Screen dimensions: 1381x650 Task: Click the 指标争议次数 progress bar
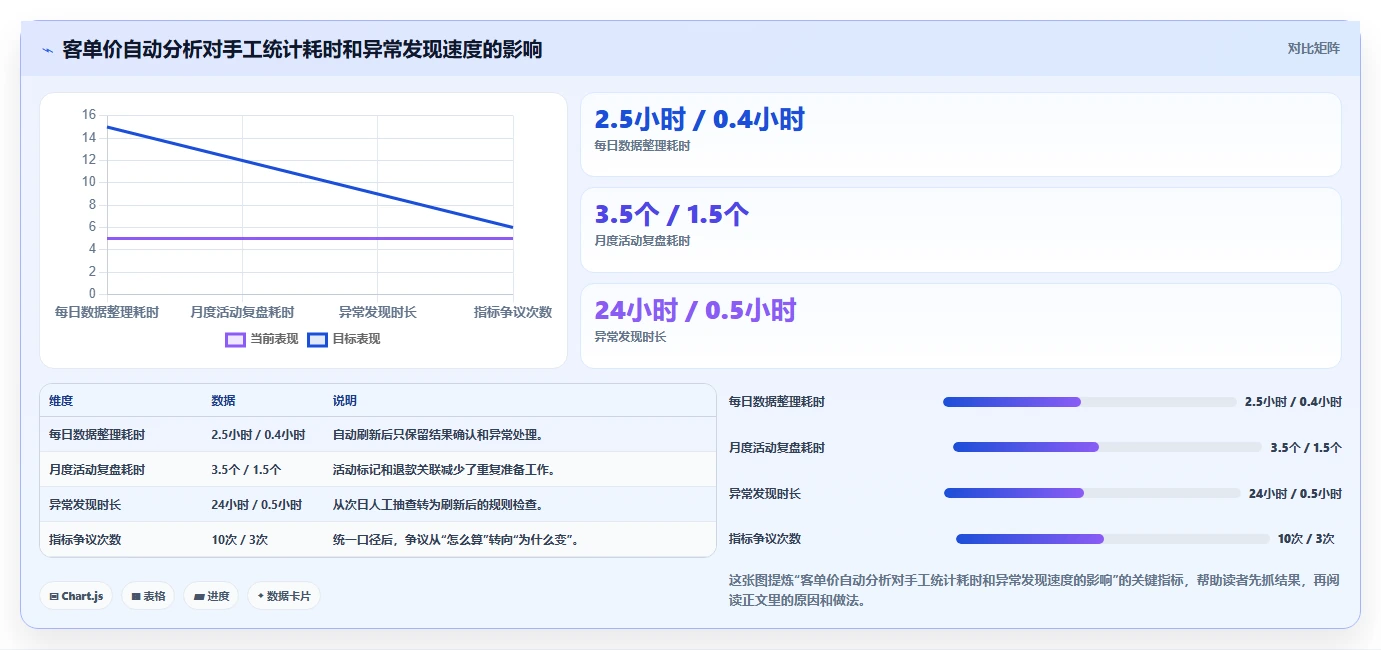click(1112, 539)
